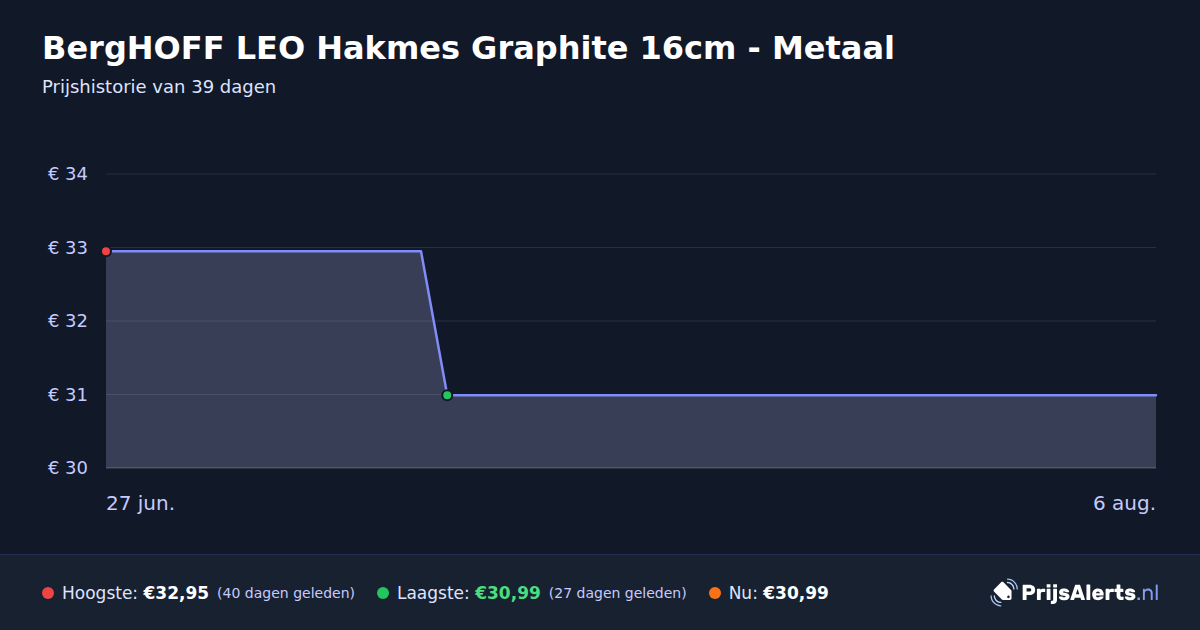Click the Nu €30,99 current price
The height and width of the screenshot is (630, 1200).
tap(795, 593)
